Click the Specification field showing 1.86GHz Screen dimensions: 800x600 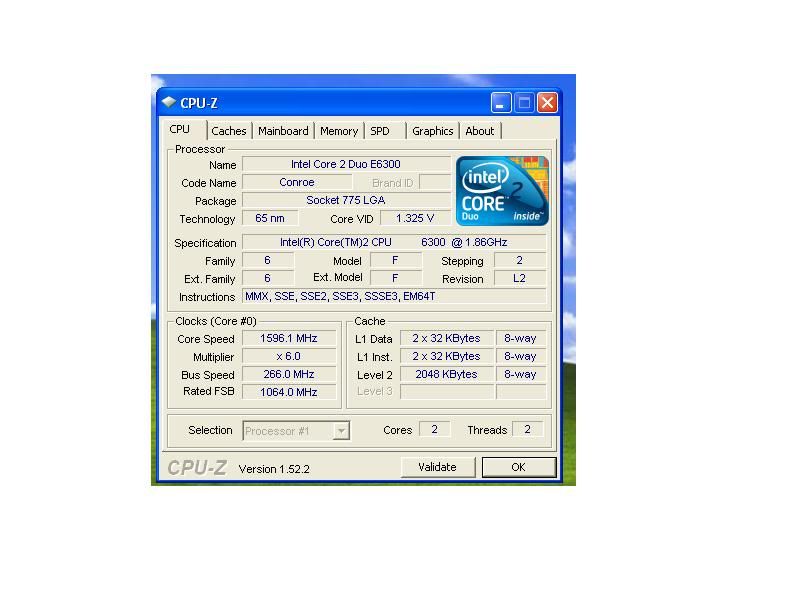pos(394,242)
